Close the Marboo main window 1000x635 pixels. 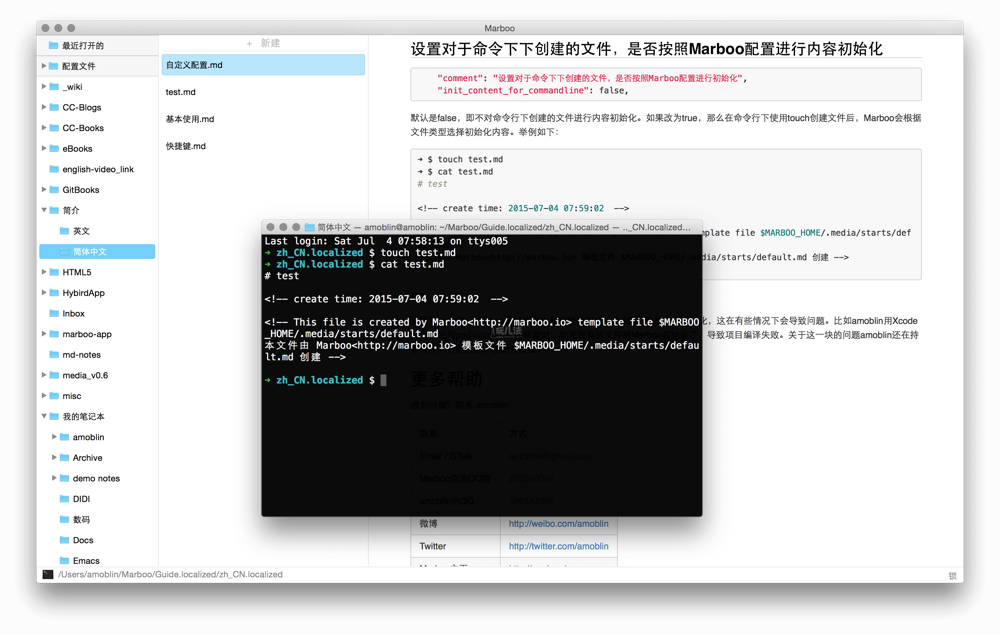point(45,28)
